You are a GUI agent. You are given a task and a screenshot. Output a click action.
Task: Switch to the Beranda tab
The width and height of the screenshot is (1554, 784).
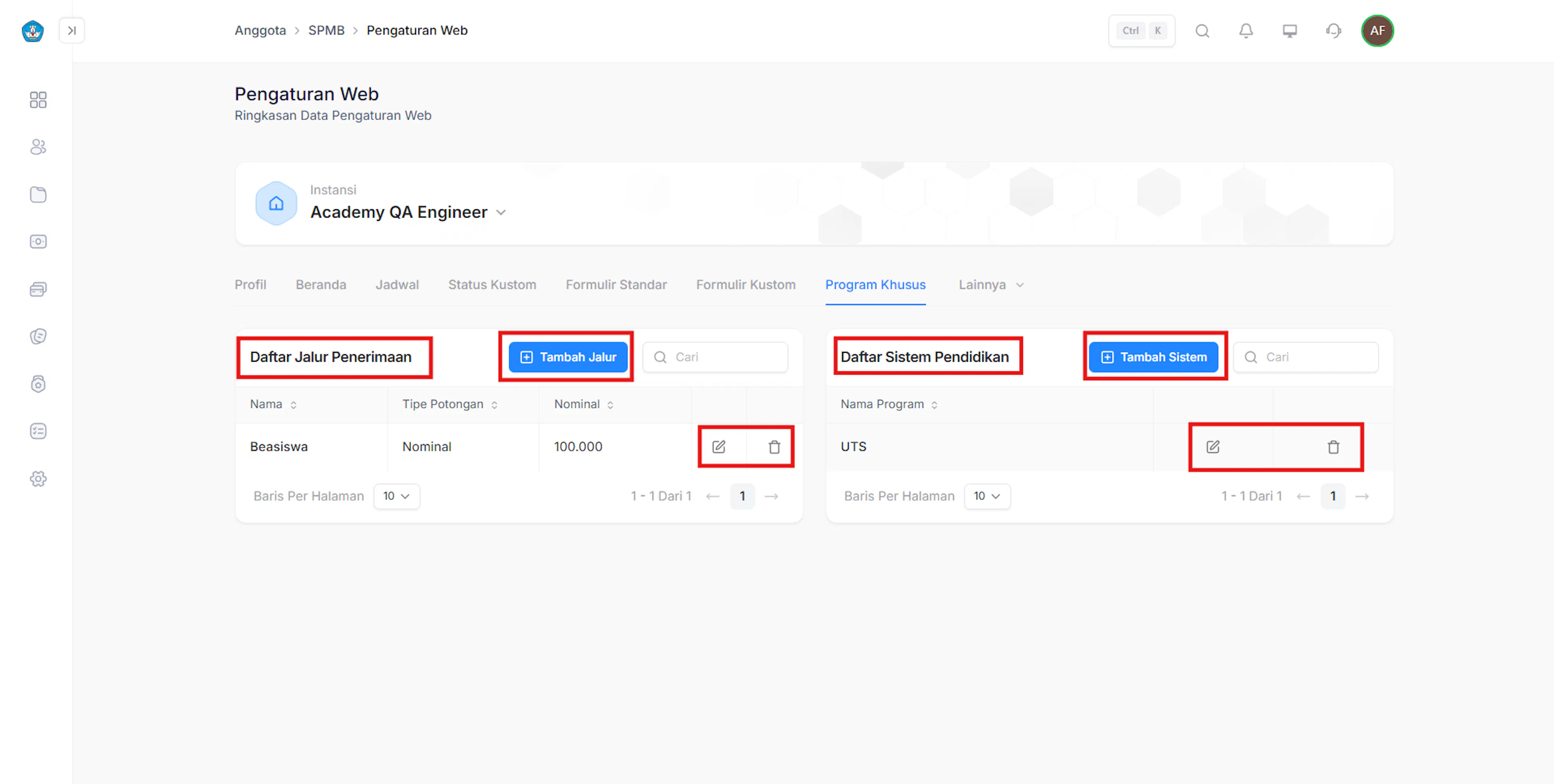321,285
